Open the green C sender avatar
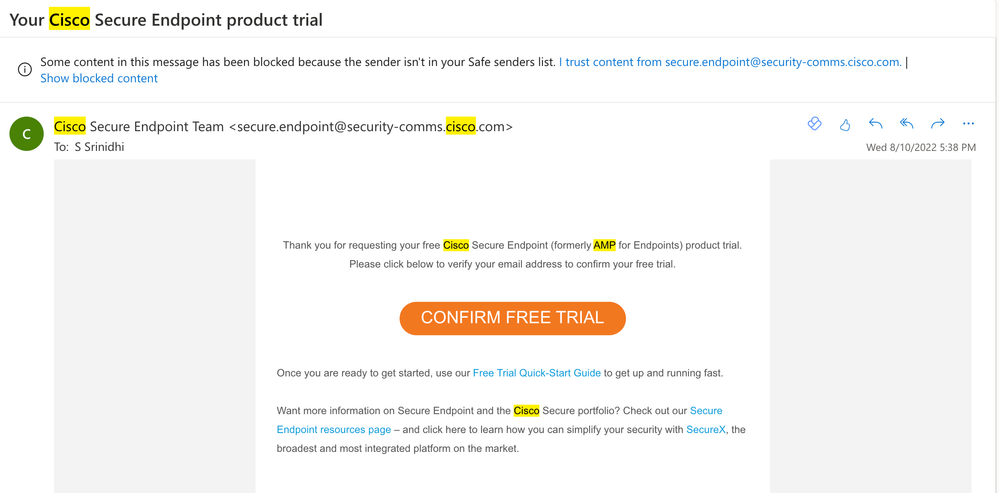Image resolution: width=999 pixels, height=493 pixels. 26,134
